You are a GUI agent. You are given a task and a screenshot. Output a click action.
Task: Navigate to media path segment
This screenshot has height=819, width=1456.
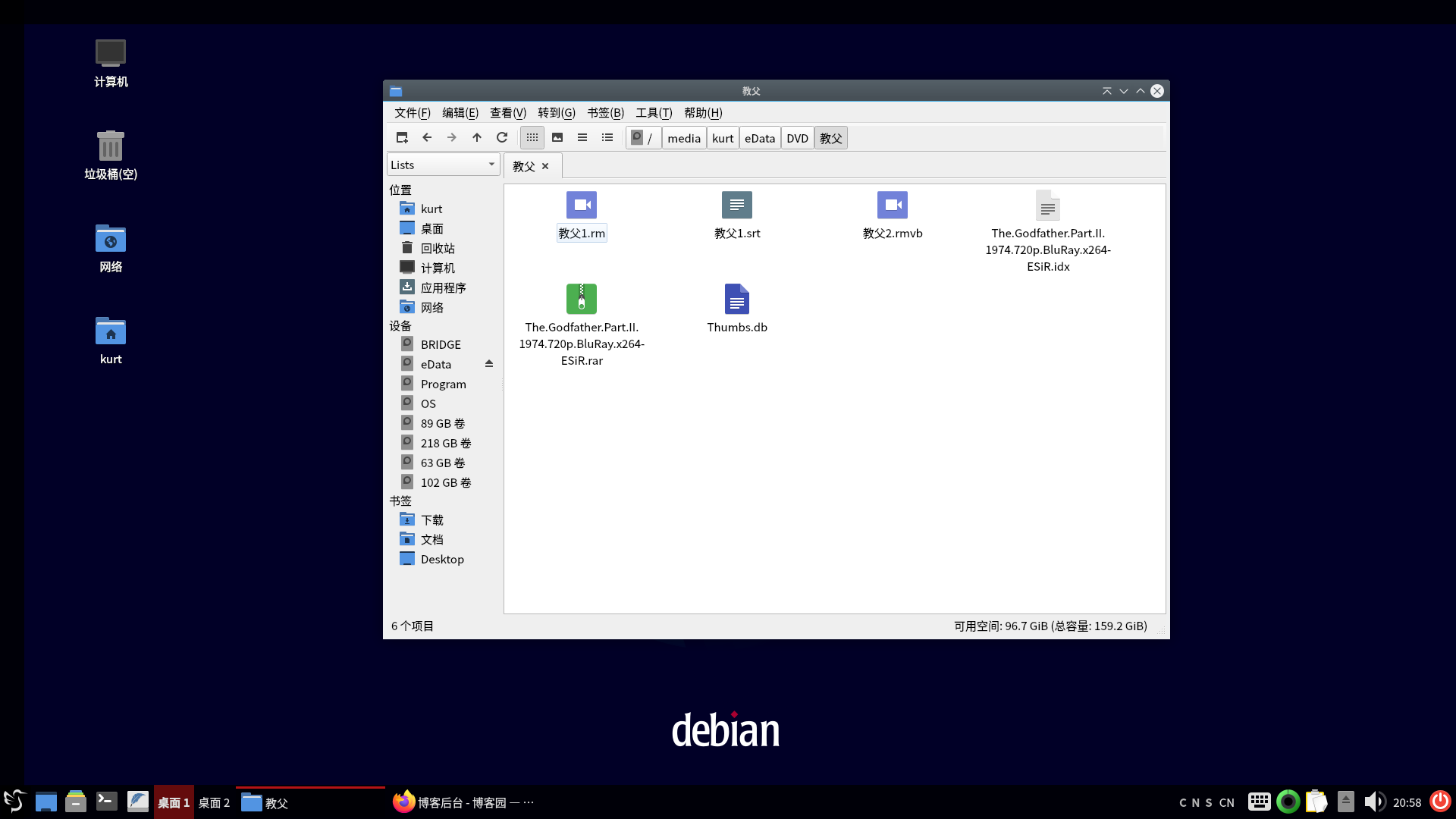tap(683, 138)
